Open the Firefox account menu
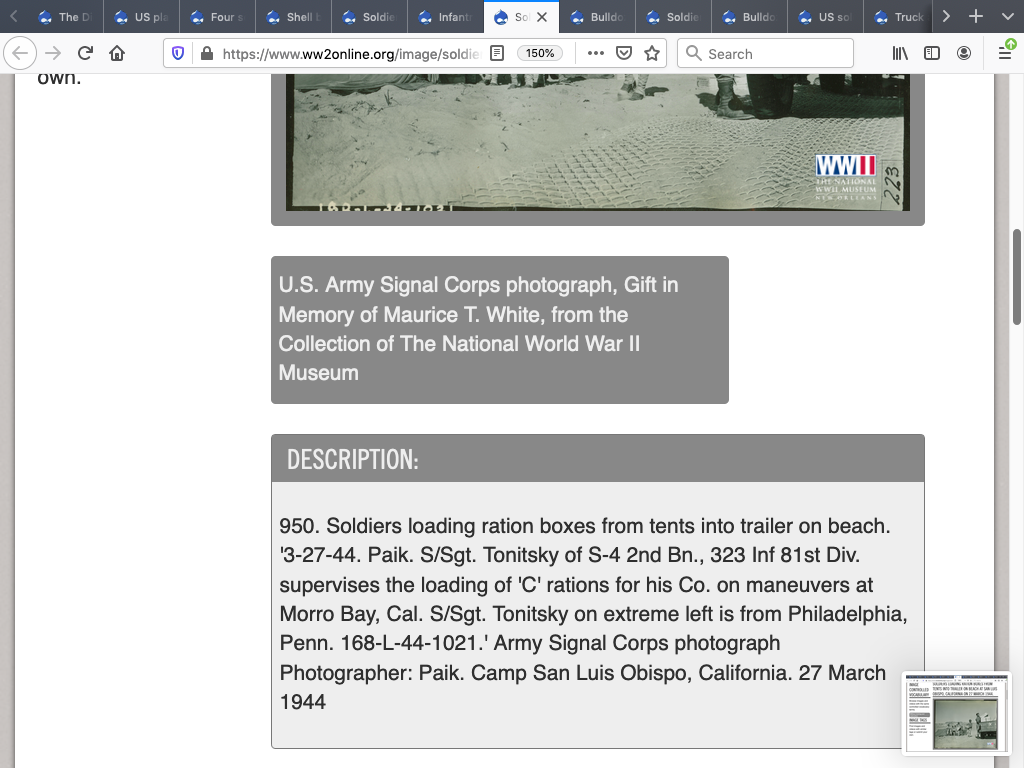 964,54
